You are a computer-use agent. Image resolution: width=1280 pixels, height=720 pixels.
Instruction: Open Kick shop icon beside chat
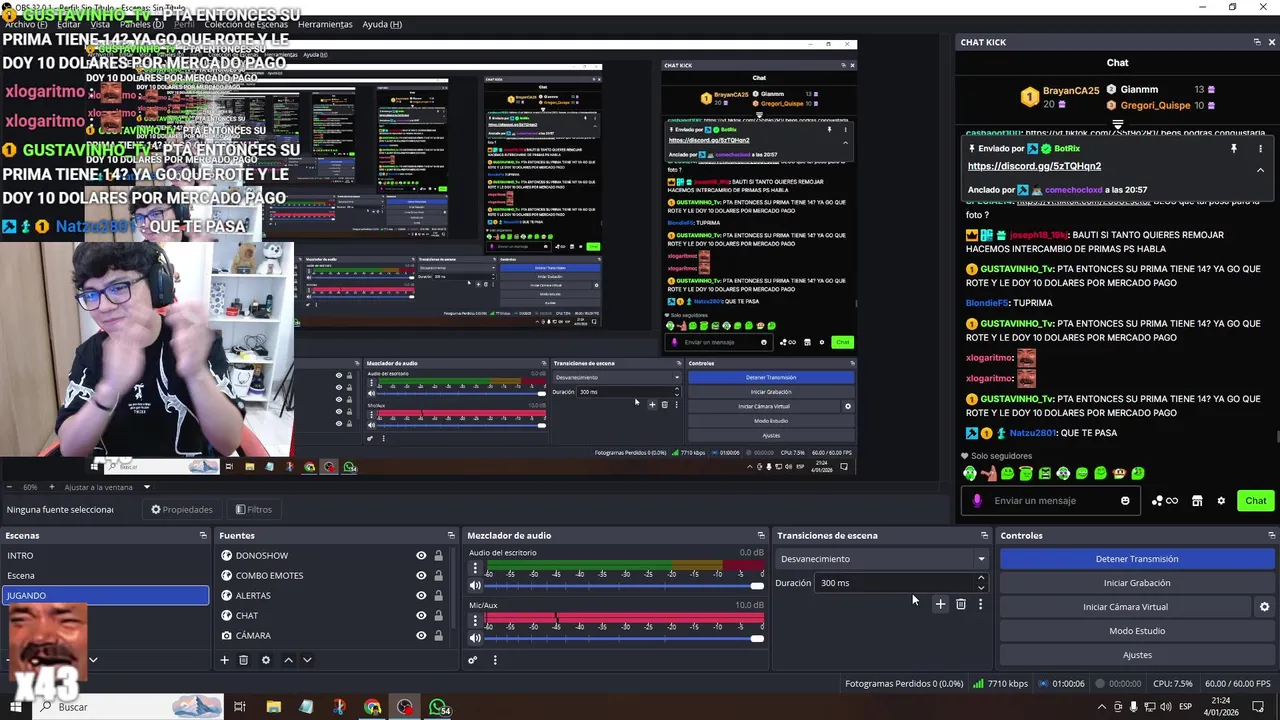tap(1197, 501)
